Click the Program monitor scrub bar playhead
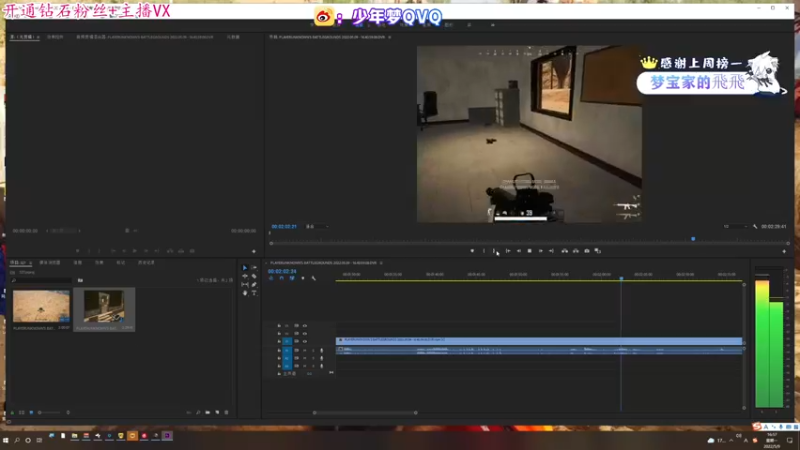Screen dimensions: 800x450 (x=693, y=239)
